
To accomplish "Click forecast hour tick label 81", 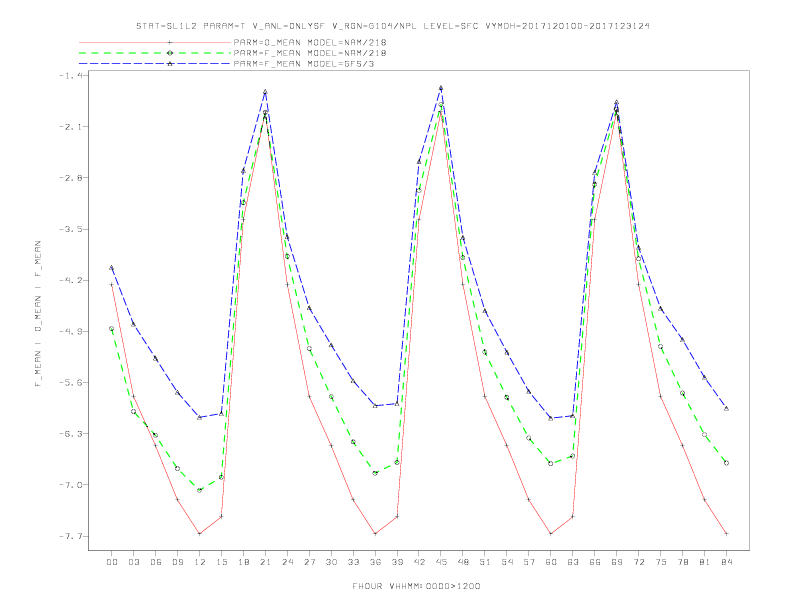I will [705, 562].
